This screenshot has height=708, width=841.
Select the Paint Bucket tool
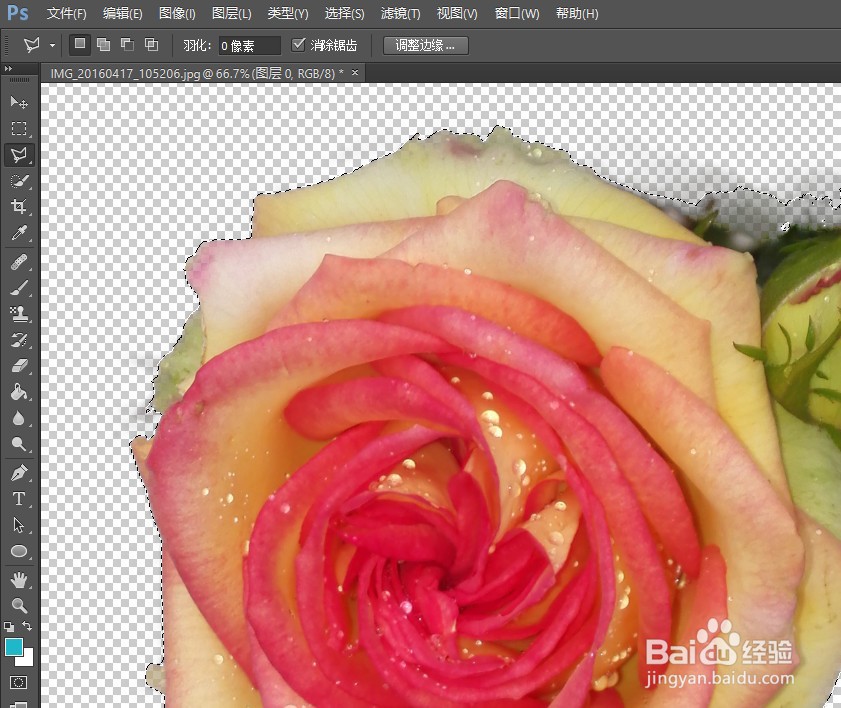click(19, 392)
